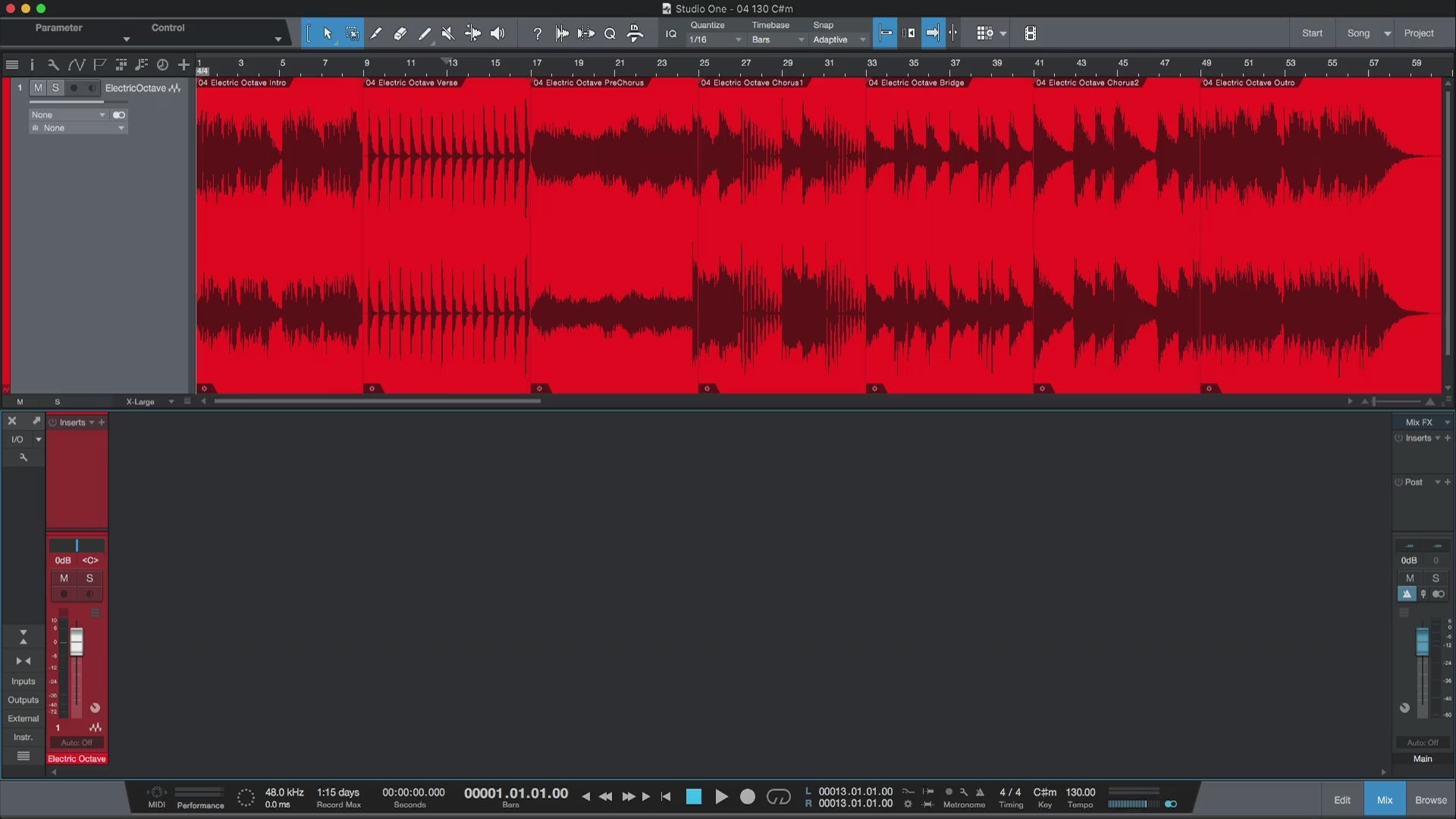Select the 04 Electric Octave Bridge clip
1456x819 pixels.
point(948,227)
